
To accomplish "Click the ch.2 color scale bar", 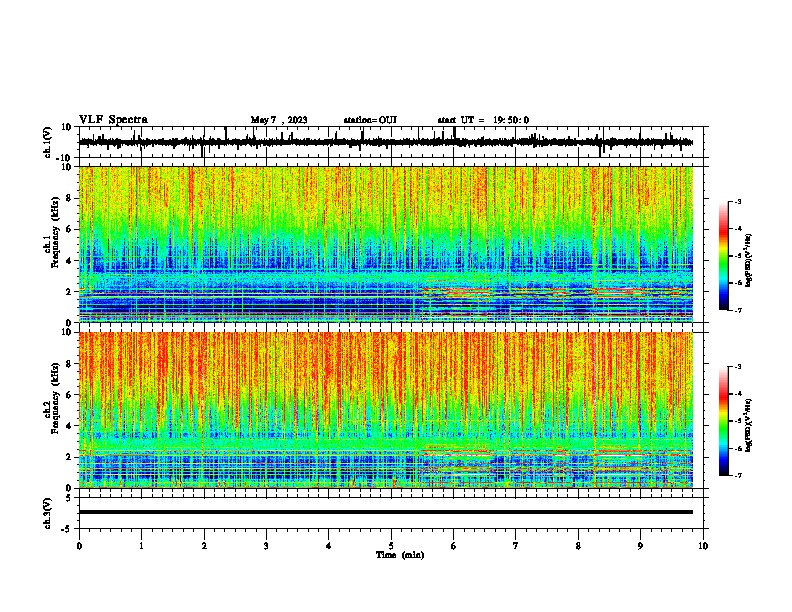I will pyautogui.click(x=723, y=421).
